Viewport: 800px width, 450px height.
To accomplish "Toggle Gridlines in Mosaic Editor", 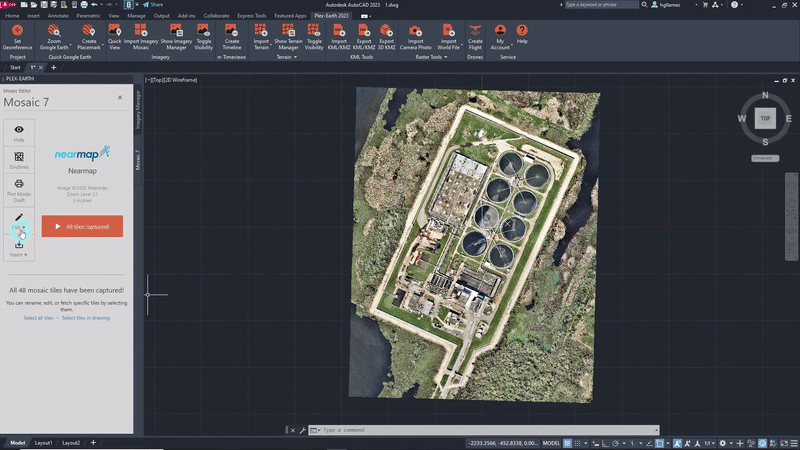I will click(19, 160).
